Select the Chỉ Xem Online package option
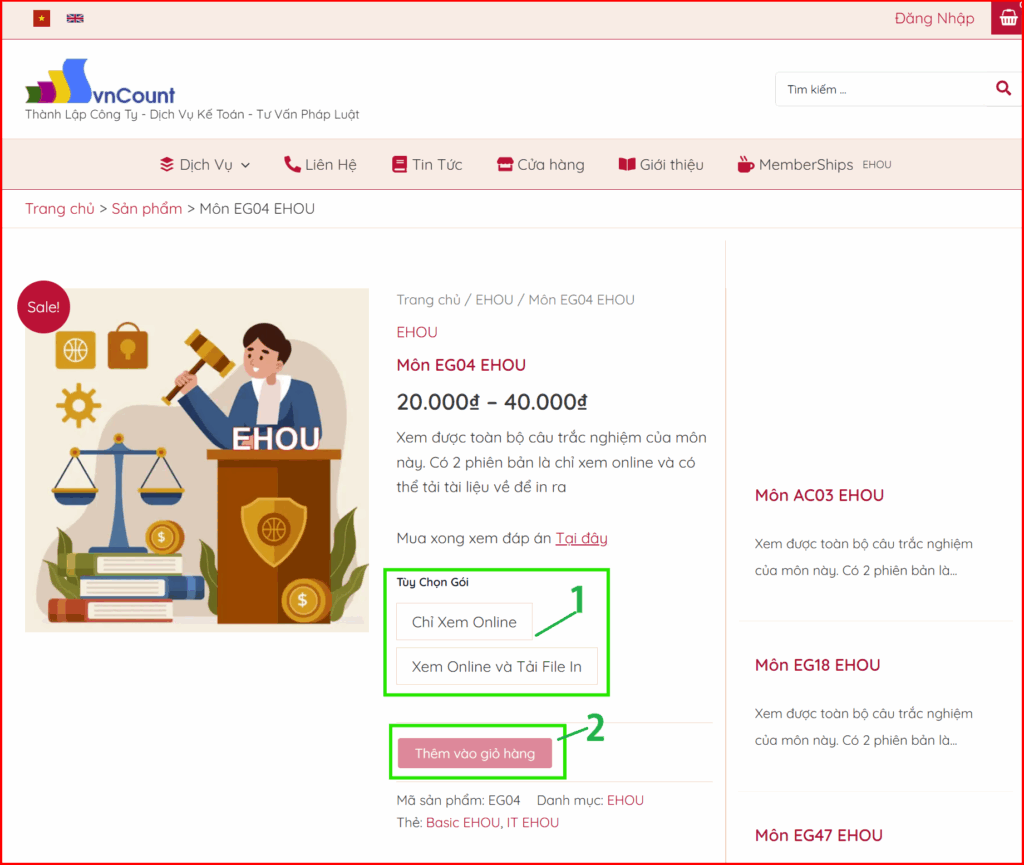 point(464,622)
